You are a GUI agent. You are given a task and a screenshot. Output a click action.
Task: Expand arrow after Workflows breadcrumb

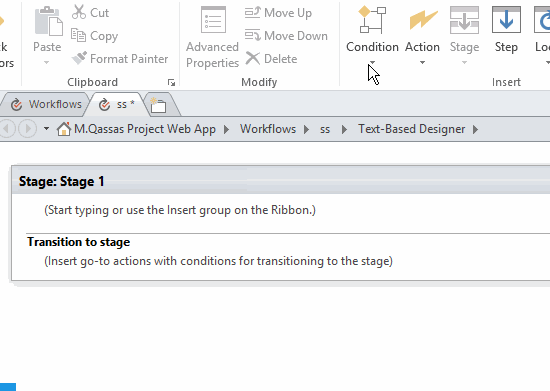click(x=307, y=129)
